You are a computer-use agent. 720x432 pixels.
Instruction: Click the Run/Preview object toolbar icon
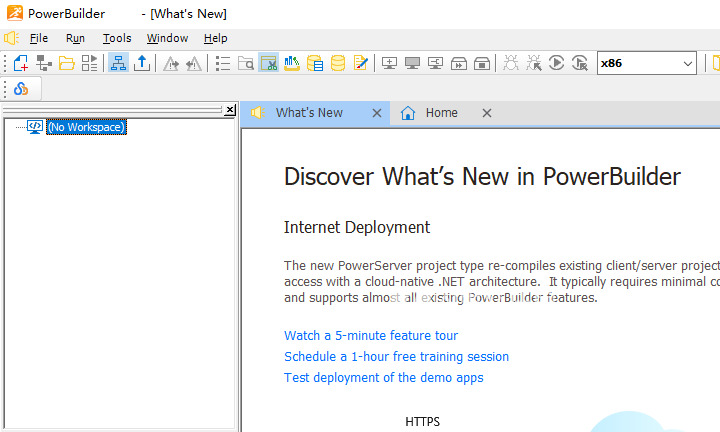(90, 63)
